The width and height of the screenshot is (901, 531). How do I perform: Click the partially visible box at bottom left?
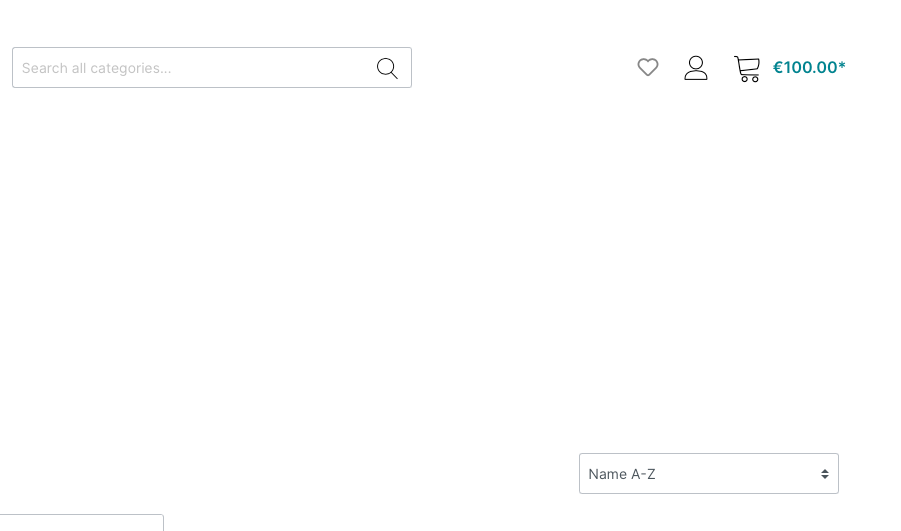tap(82, 523)
